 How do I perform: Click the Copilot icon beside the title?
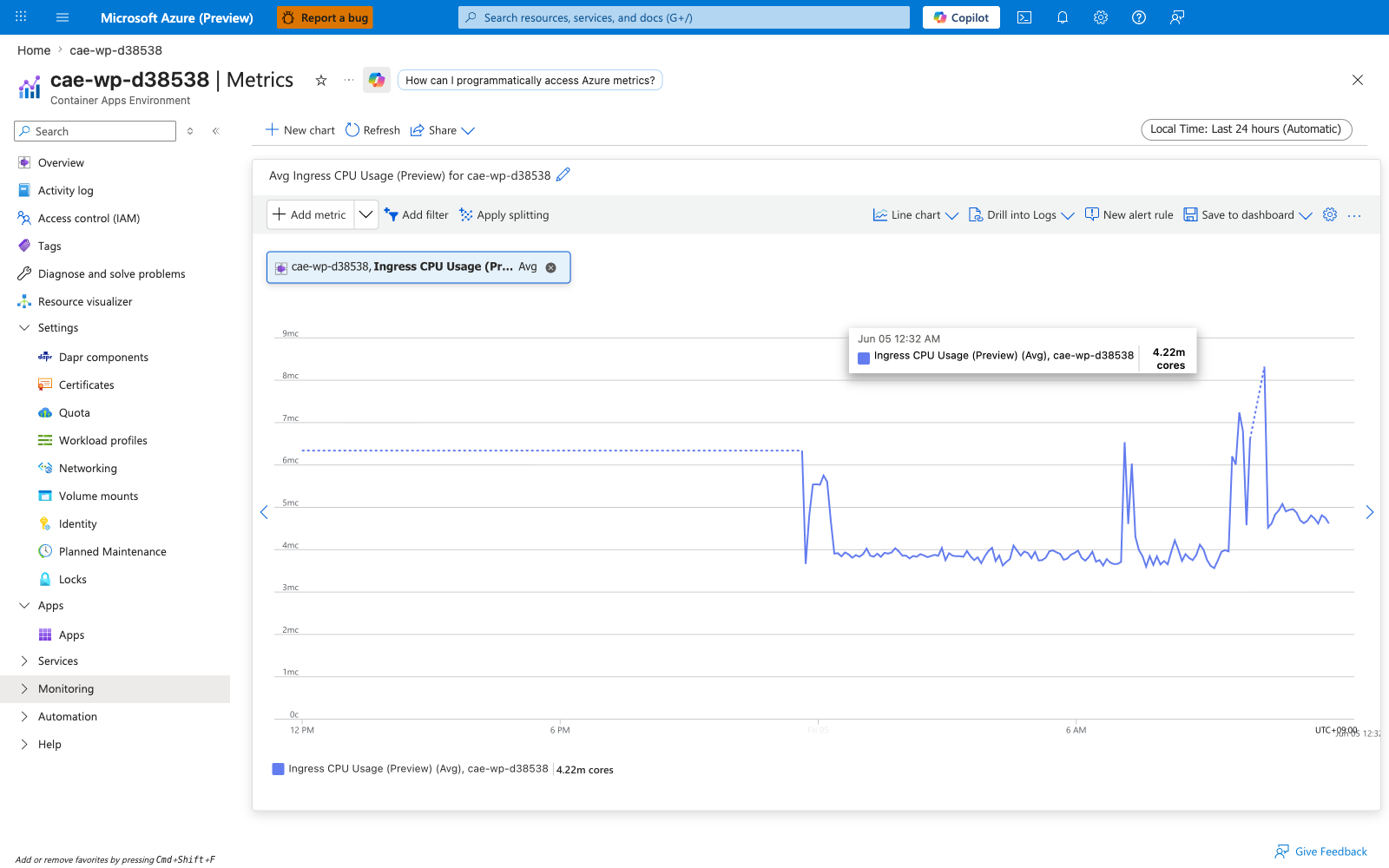[x=377, y=80]
